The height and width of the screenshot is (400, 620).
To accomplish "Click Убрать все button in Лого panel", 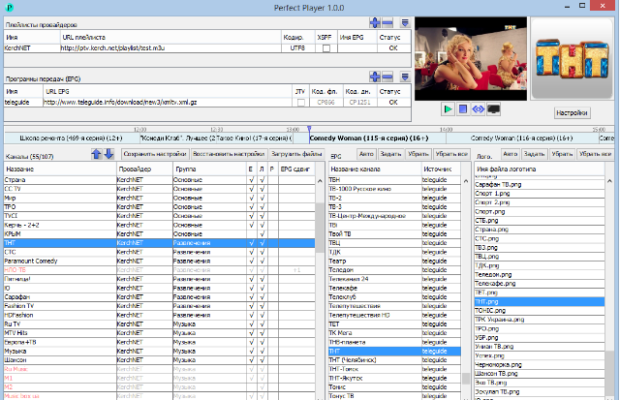I will 595,154.
